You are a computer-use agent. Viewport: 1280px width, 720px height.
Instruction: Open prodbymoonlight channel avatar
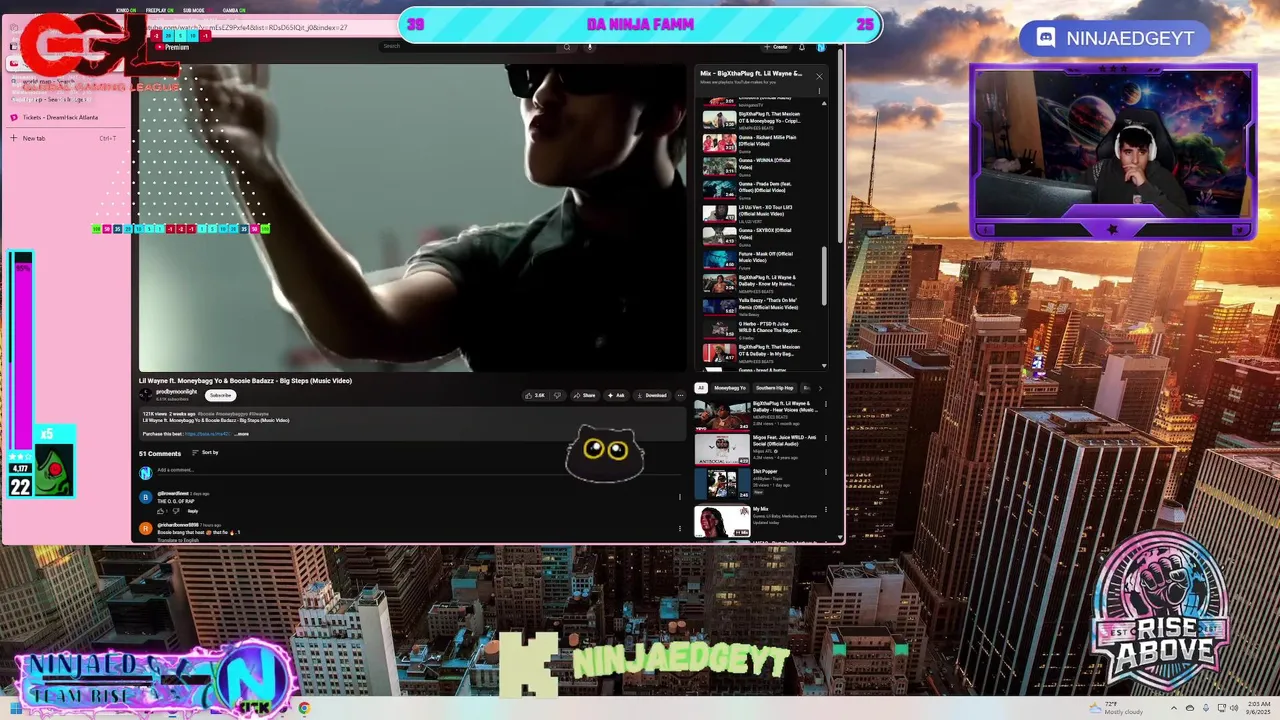pyautogui.click(x=146, y=395)
